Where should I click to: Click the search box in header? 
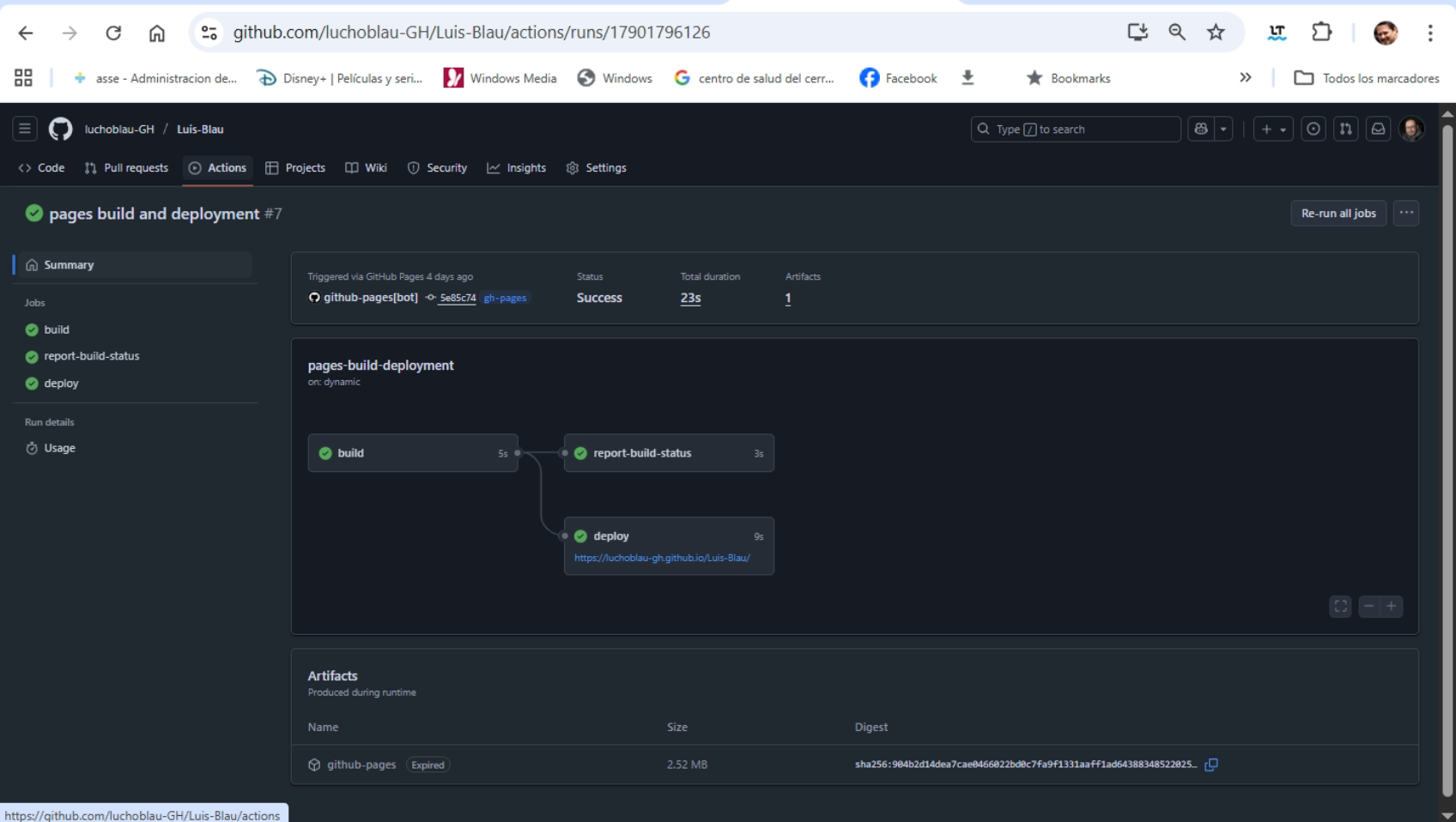[x=1076, y=129]
